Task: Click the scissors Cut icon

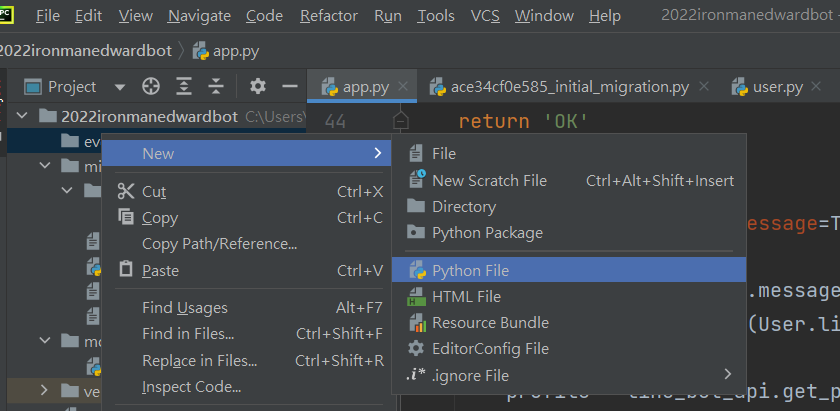Action: (x=125, y=191)
